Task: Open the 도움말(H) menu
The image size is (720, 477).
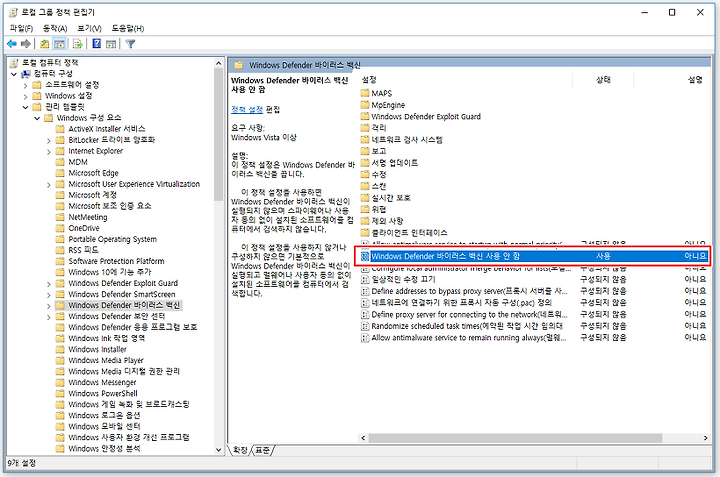Action: tap(128, 28)
